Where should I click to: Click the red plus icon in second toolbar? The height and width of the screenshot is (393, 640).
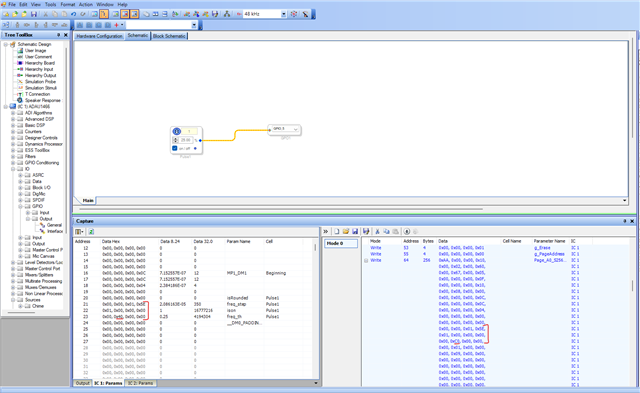tap(117, 25)
